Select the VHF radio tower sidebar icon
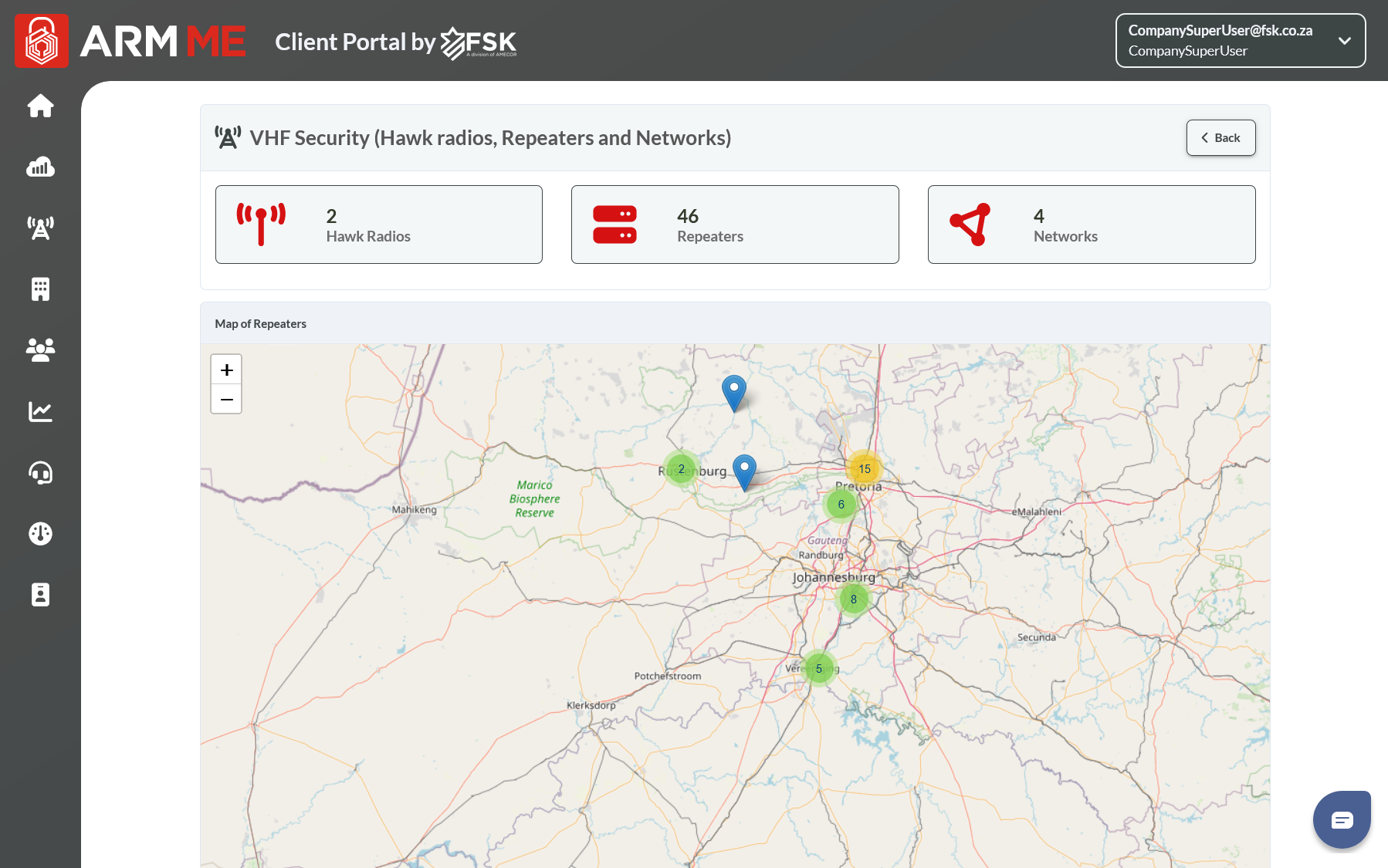Viewport: 1388px width, 868px height. [x=40, y=228]
